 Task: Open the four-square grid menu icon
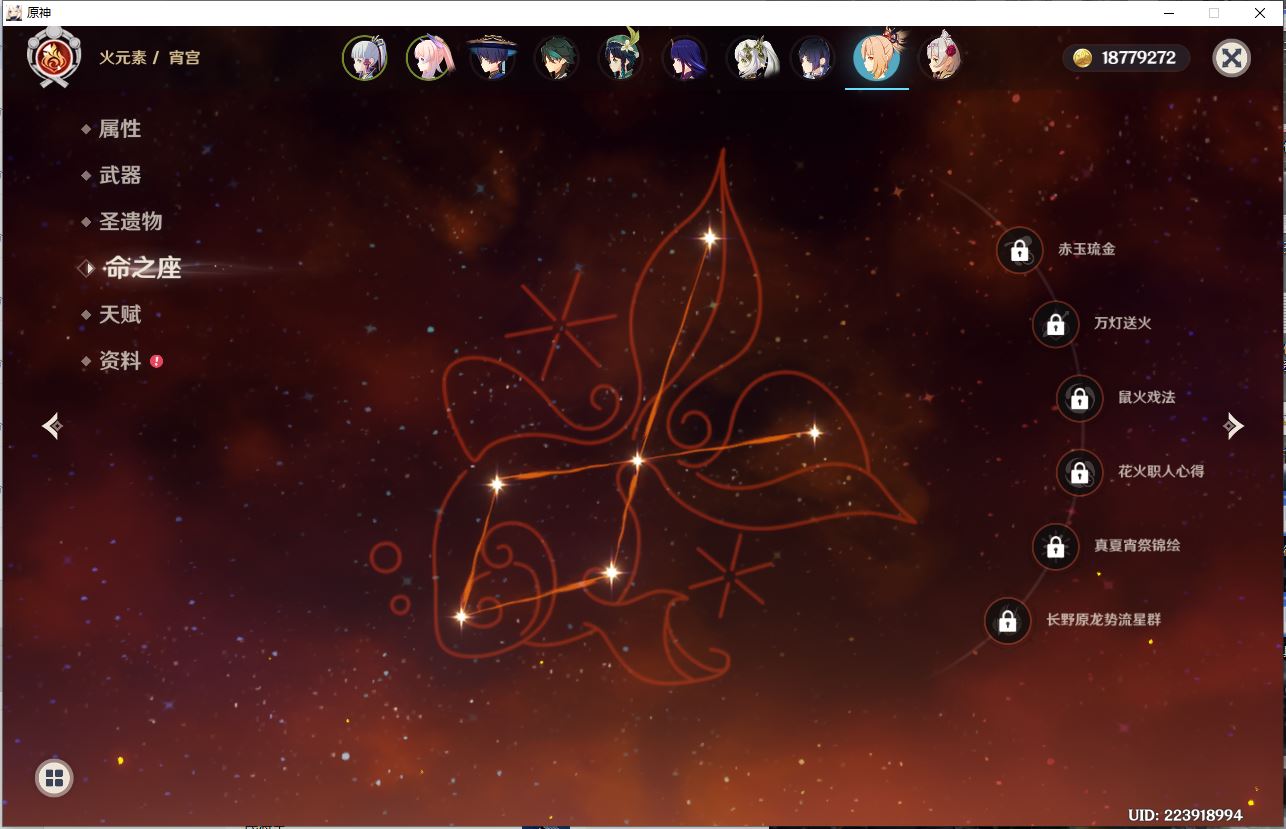pos(54,777)
